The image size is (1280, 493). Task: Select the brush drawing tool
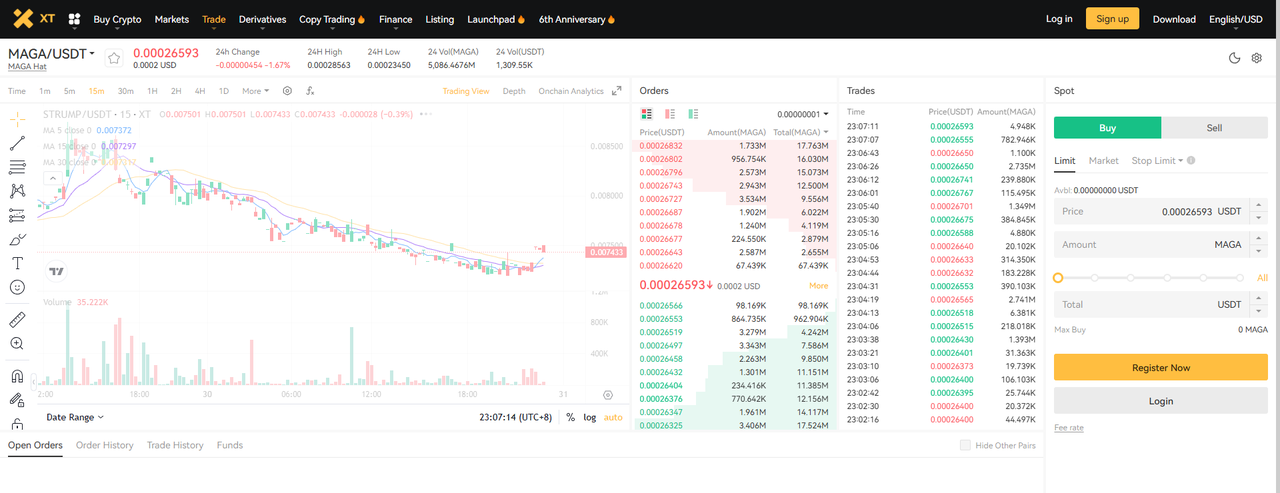pos(17,240)
